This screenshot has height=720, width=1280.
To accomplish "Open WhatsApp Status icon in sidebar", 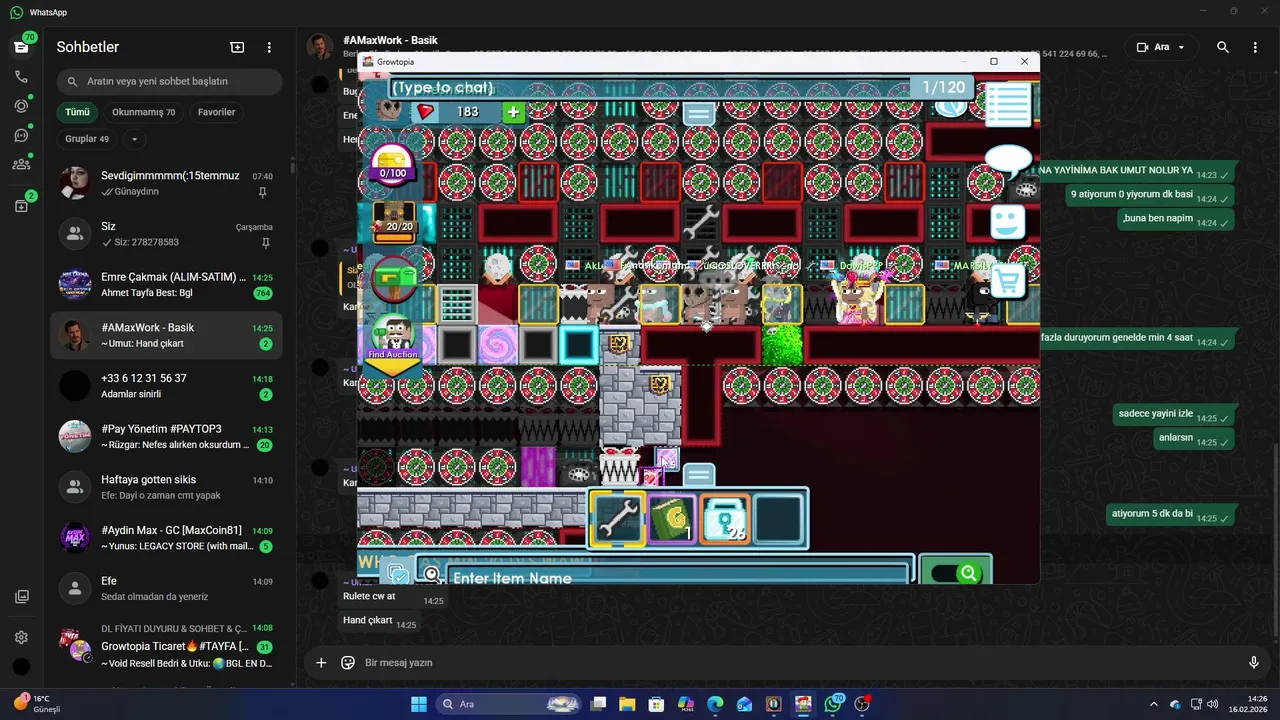I will tap(21, 105).
